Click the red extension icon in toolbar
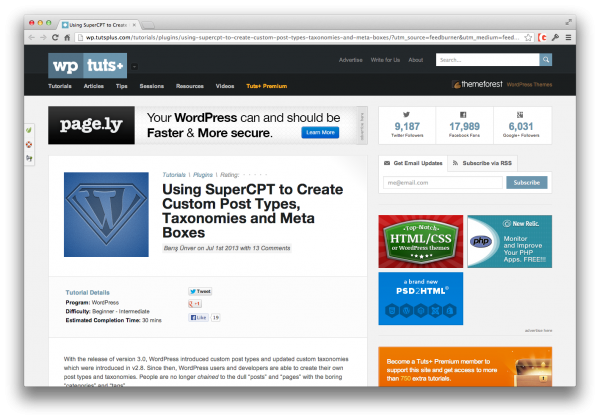Viewport: 600px width, 420px height. [x=542, y=37]
